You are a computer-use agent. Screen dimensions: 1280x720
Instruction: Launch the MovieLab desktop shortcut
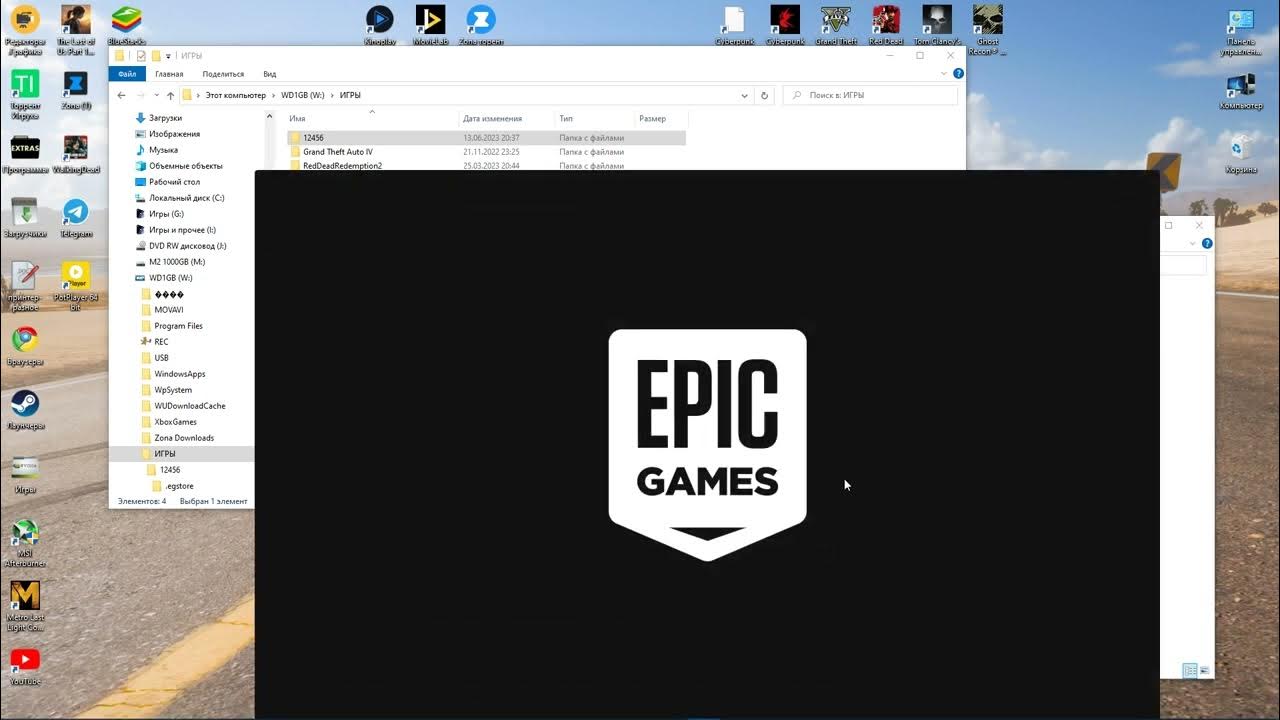coord(430,24)
